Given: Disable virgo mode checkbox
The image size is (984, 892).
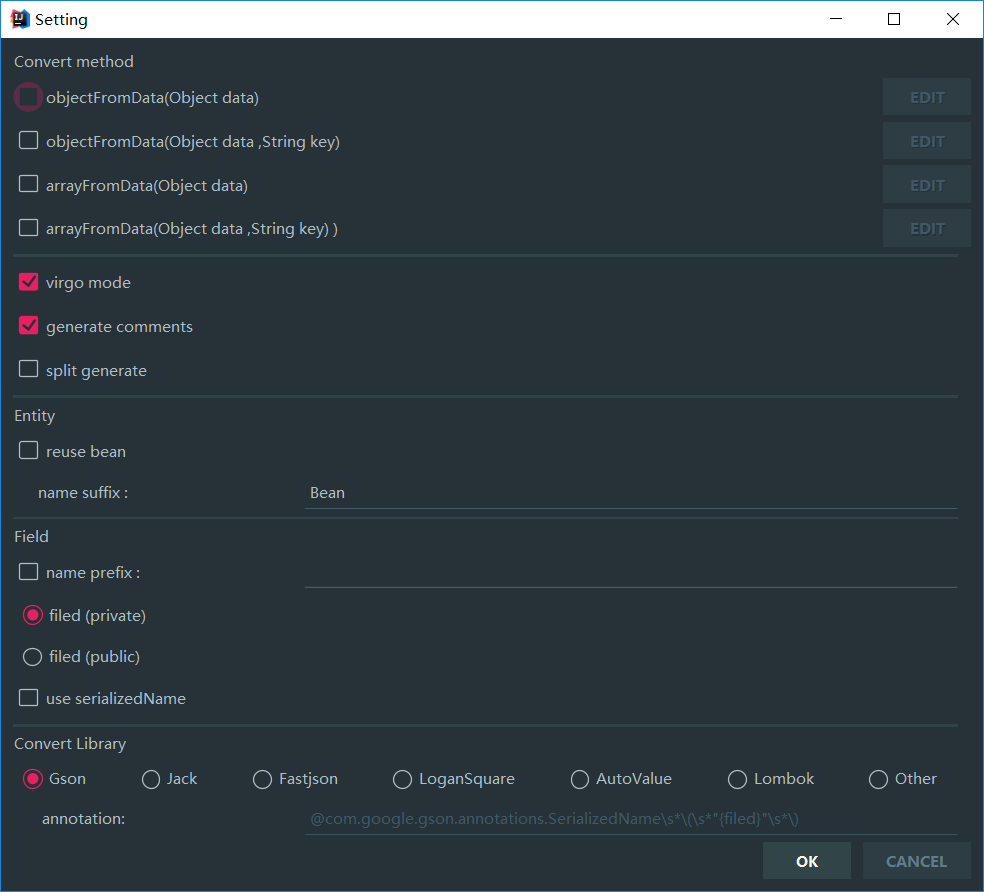Looking at the screenshot, I should pyautogui.click(x=29, y=282).
